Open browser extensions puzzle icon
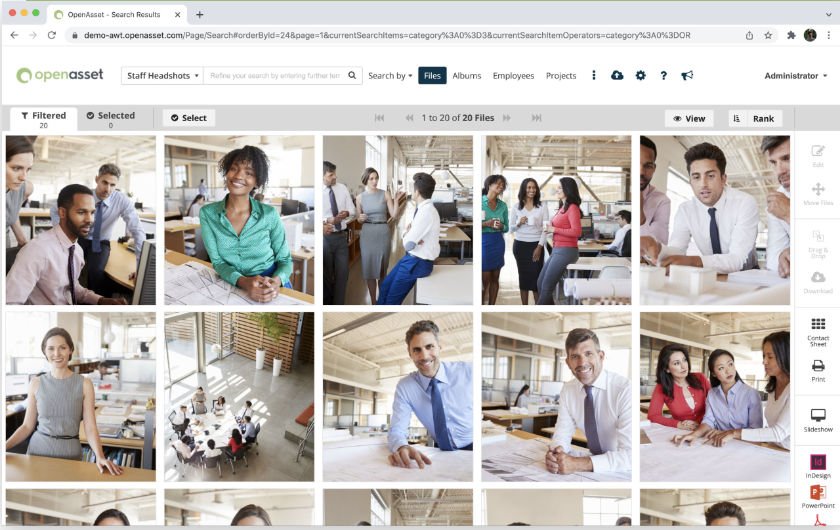 (791, 35)
